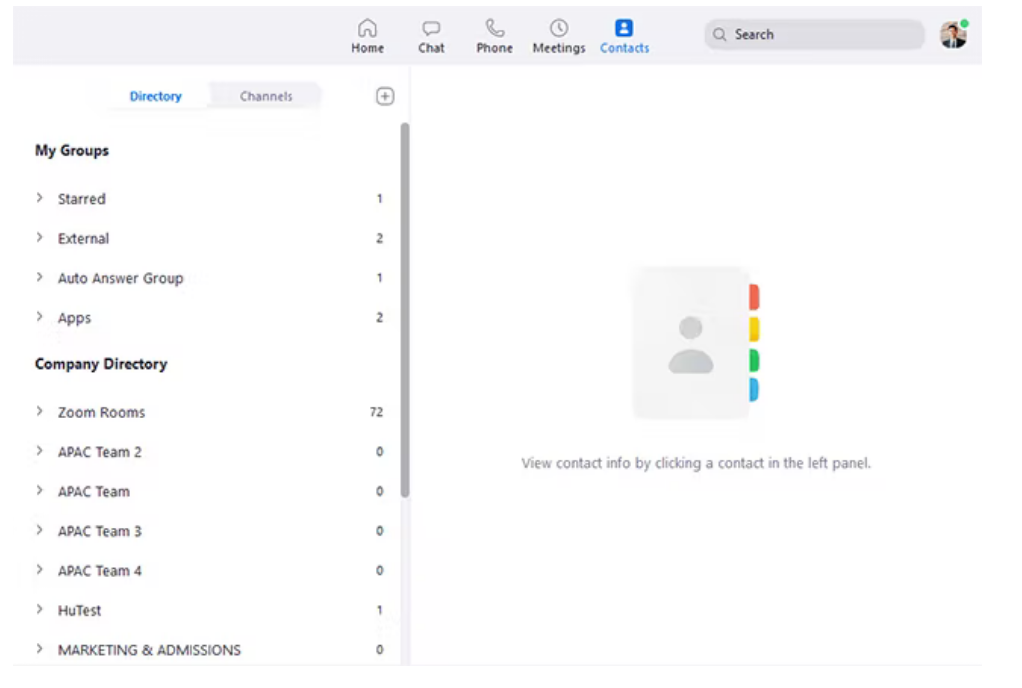Select the Zoom Rooms label
Image resolution: width=1022 pixels, height=688 pixels.
coord(101,412)
